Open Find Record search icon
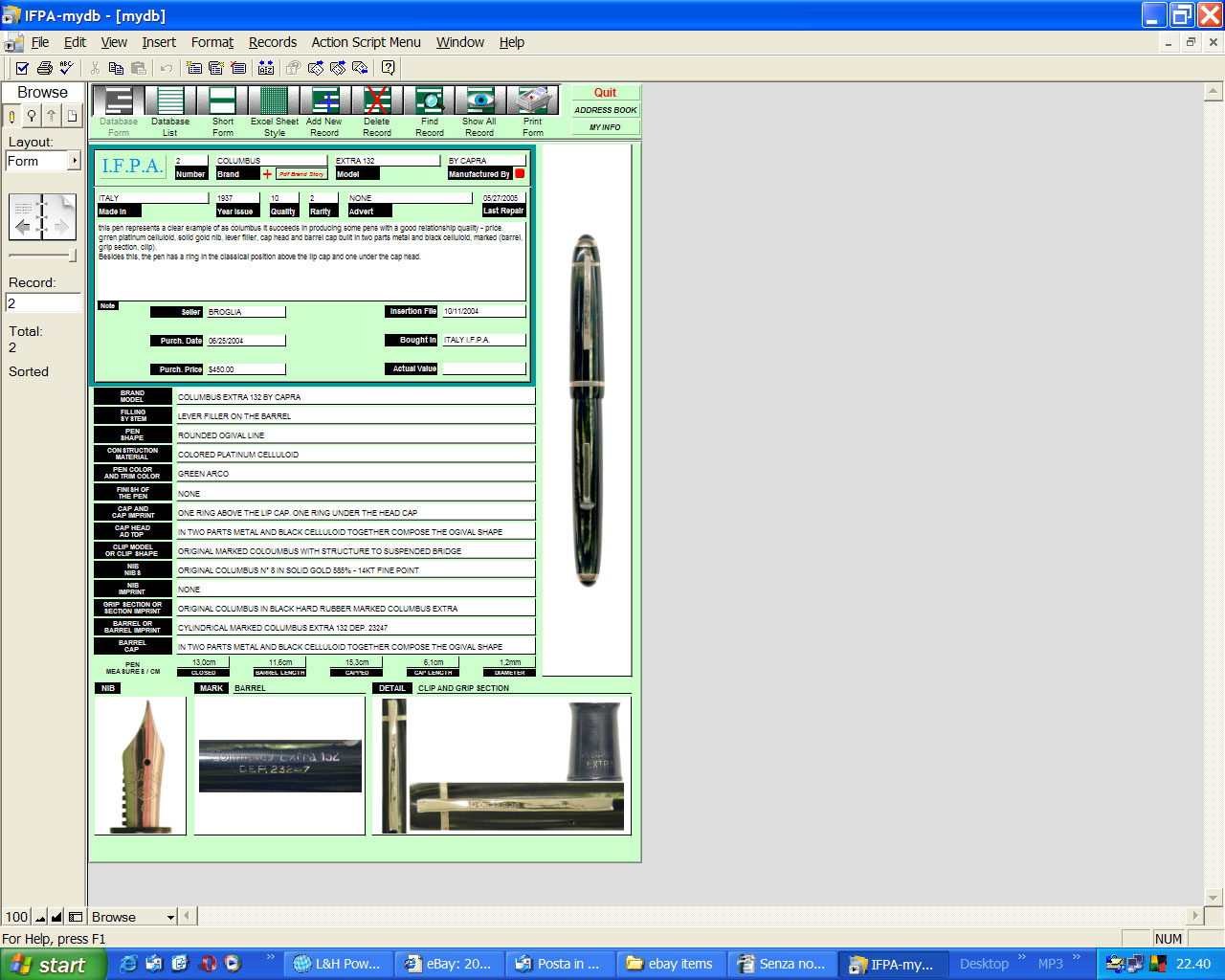This screenshot has width=1225, height=980. pos(429,100)
